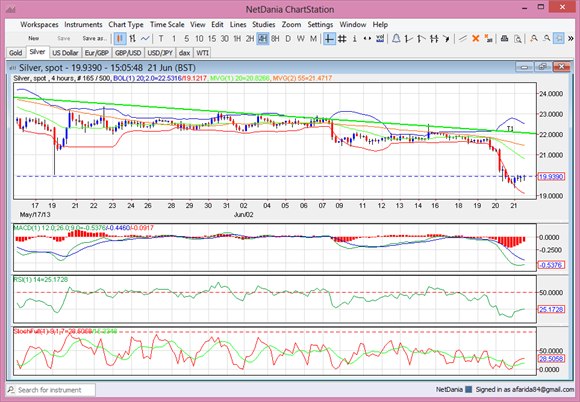The height and width of the screenshot is (402, 580).
Task: Toggle the crosshair cursor tool
Action: tap(329, 38)
